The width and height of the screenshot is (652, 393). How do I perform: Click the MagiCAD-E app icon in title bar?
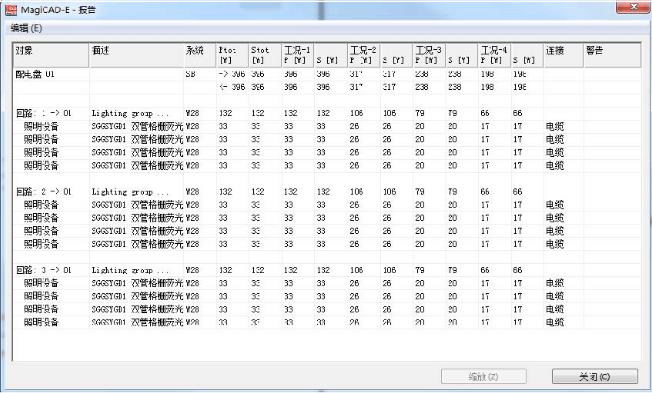click(11, 10)
